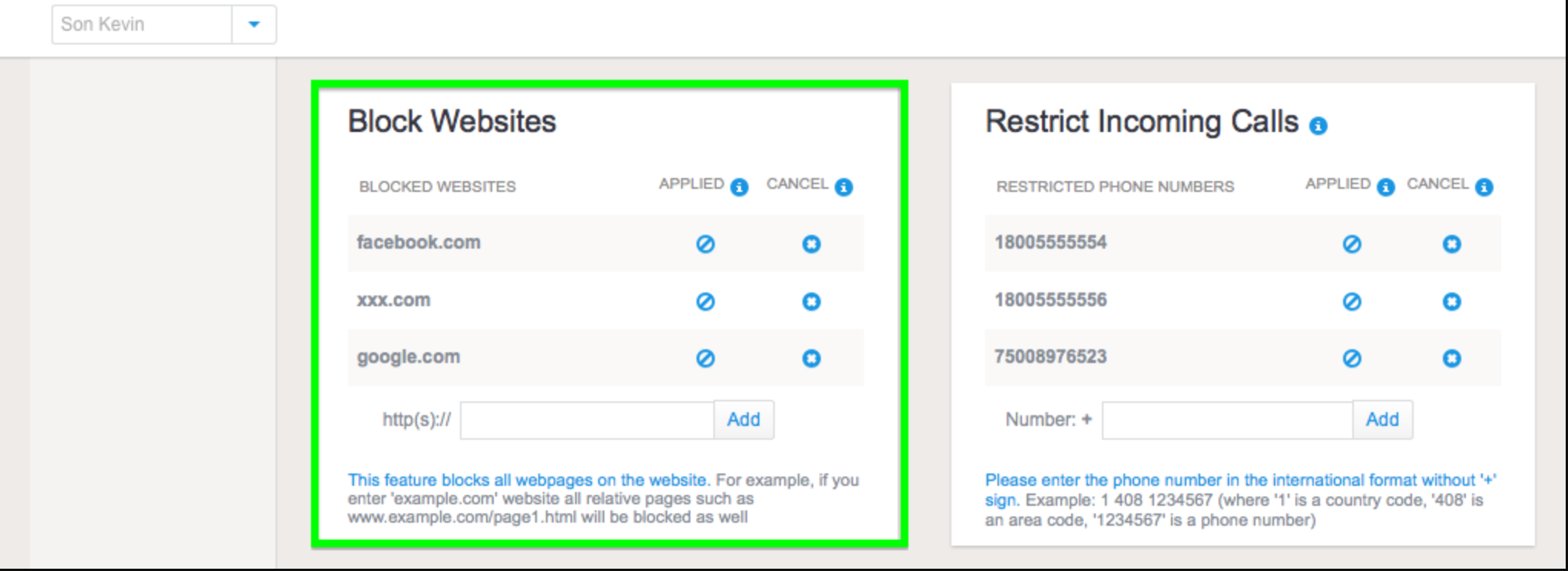Select phone number 18005555556 text

(x=1050, y=300)
